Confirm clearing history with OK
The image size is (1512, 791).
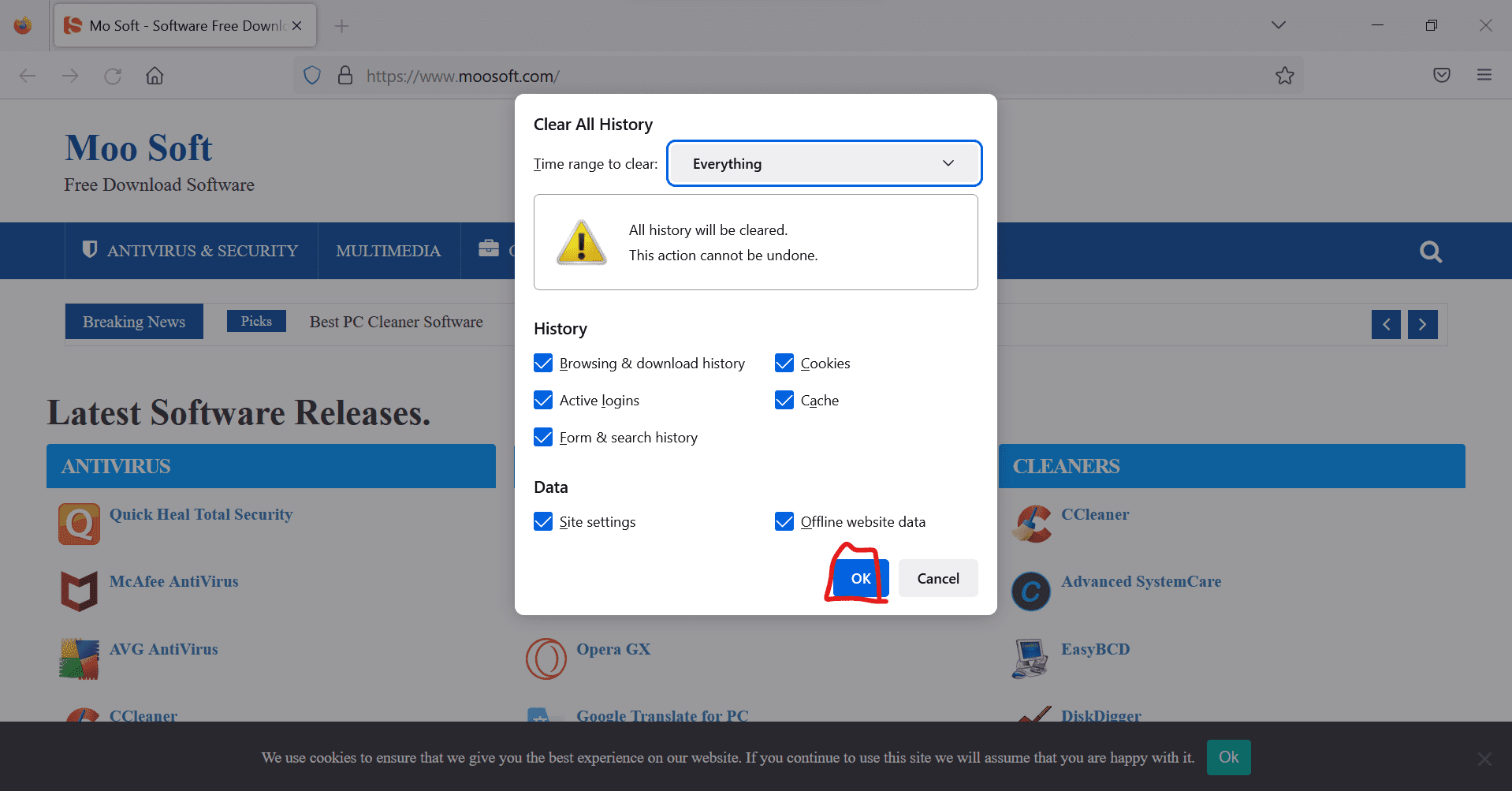point(861,578)
